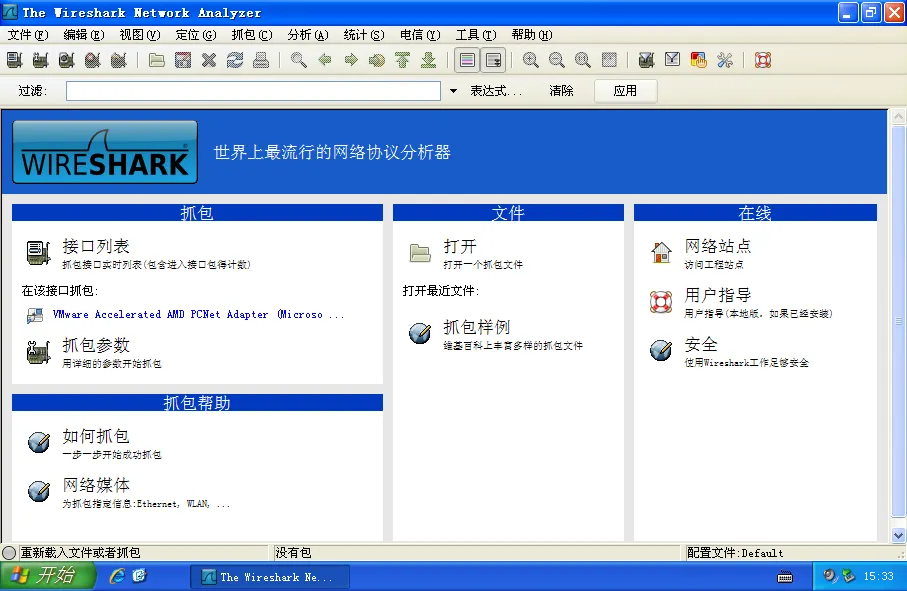
Task: Toggle packet list colorization
Action: (466, 59)
